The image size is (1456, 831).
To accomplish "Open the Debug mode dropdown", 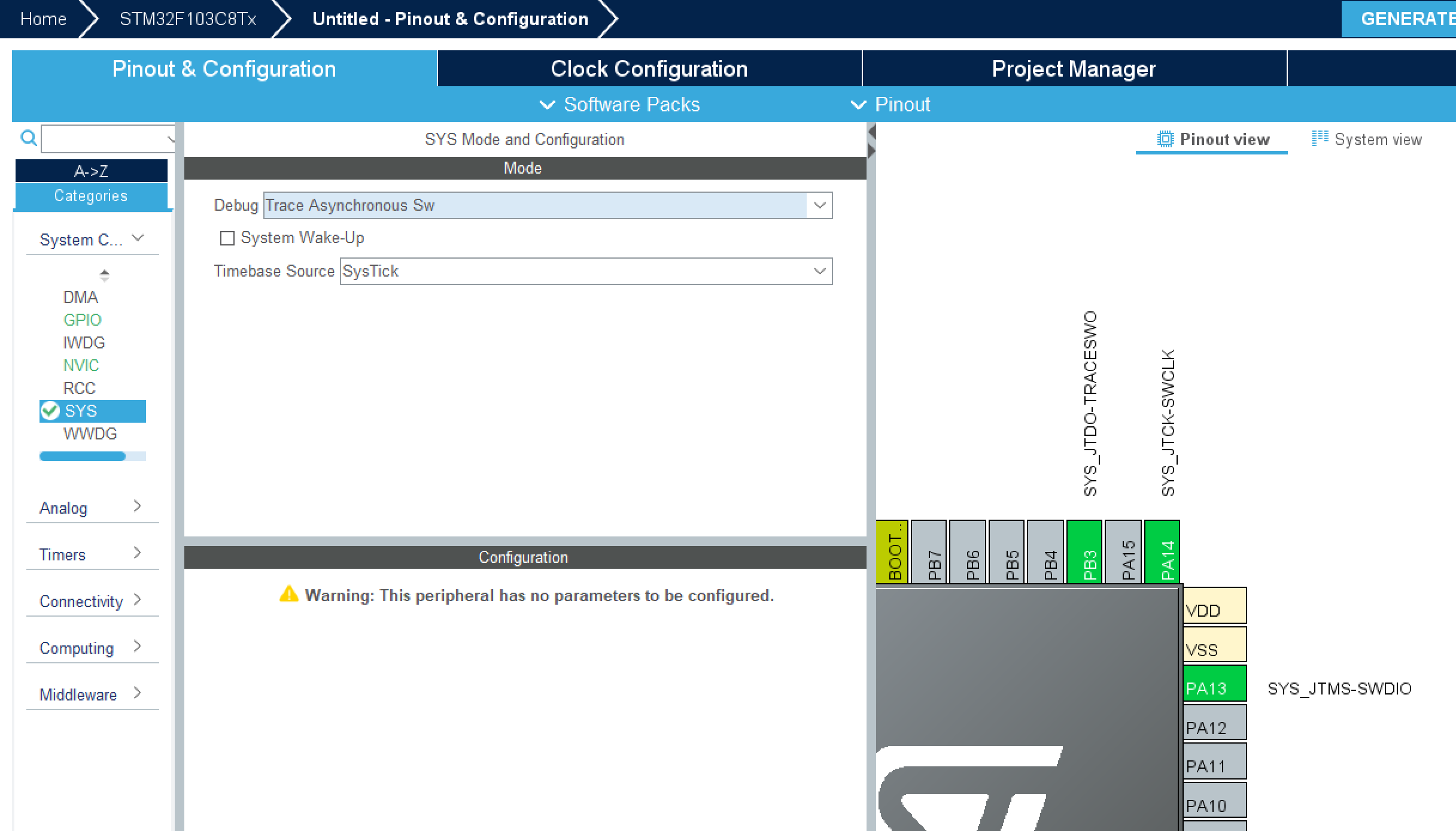I will point(819,205).
